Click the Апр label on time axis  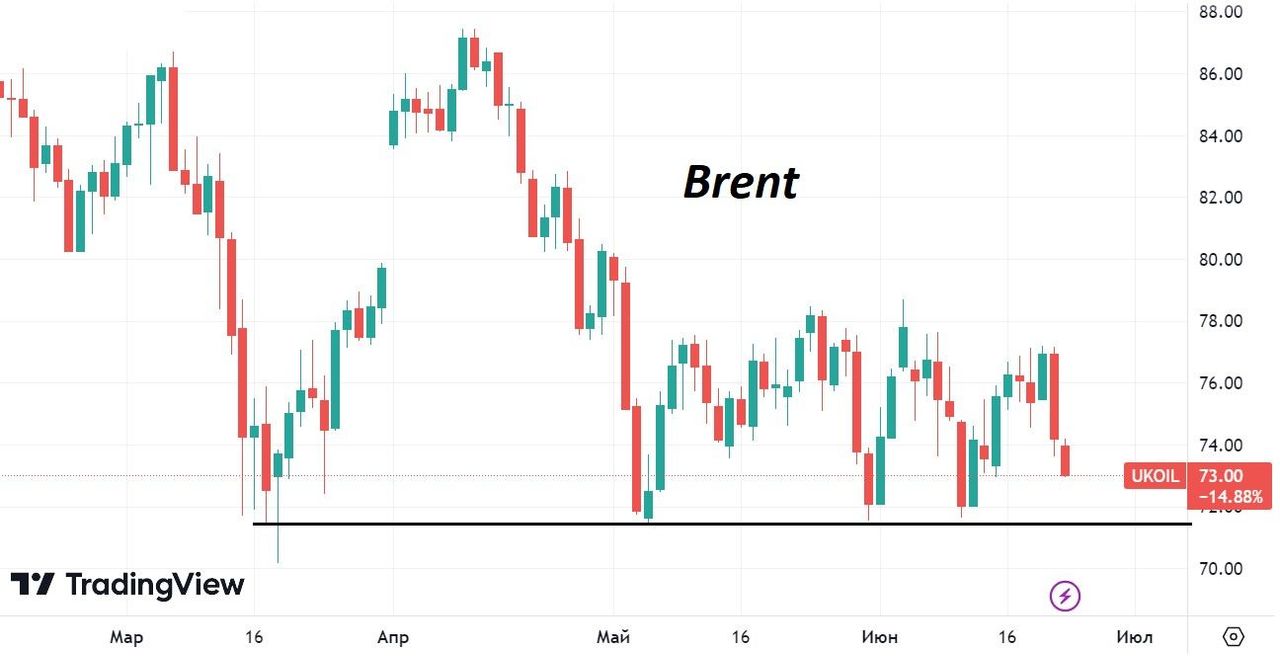(x=393, y=637)
